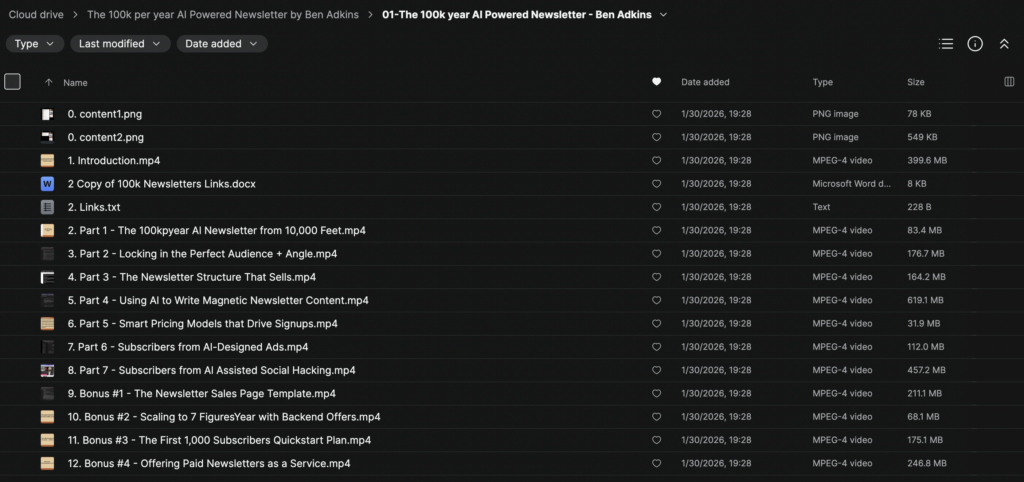1024x482 pixels.
Task: Click the Word icon for Links.docx
Action: click(47, 184)
